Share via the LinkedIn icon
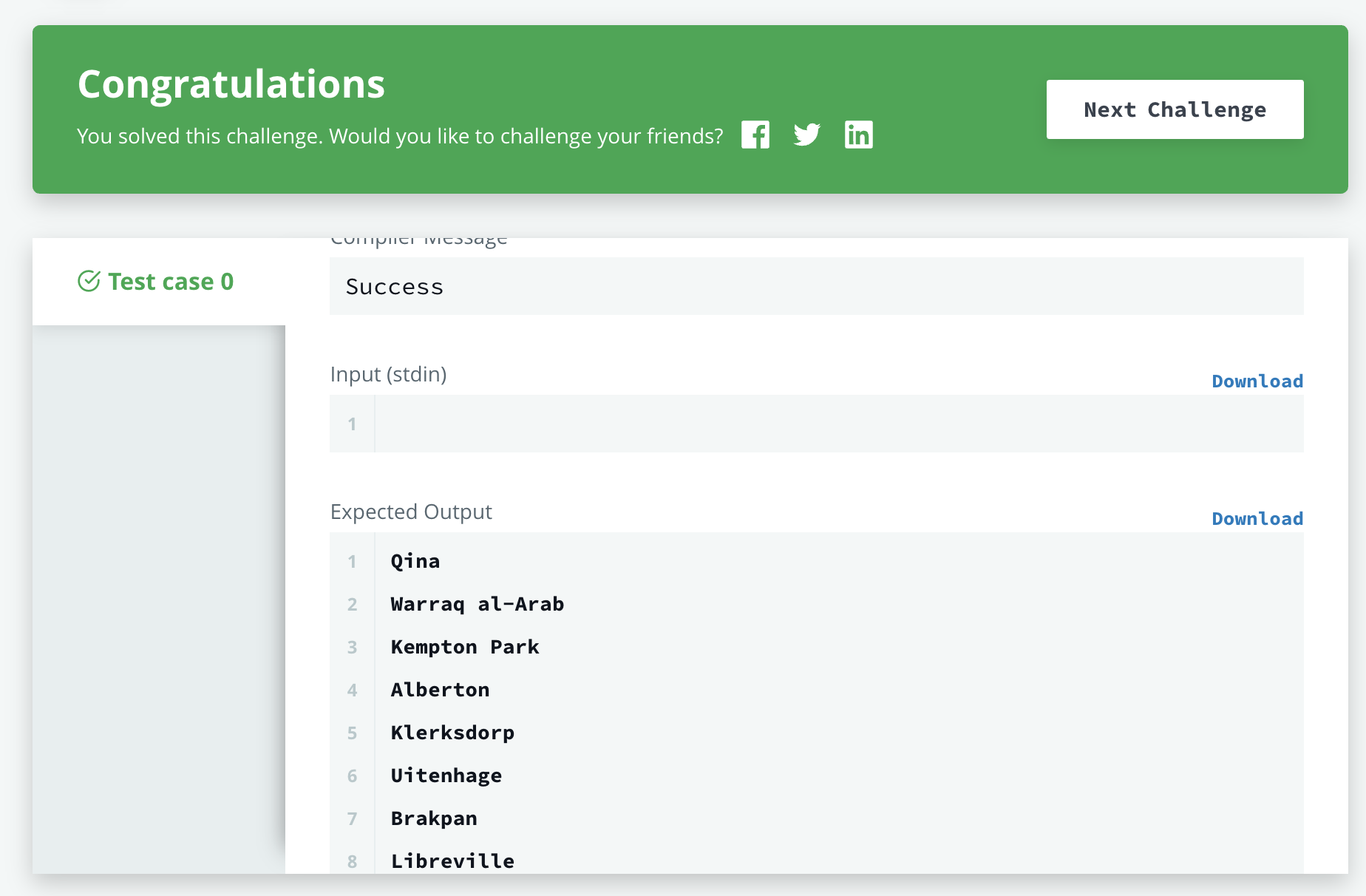This screenshot has height=896, width=1366. coord(858,135)
